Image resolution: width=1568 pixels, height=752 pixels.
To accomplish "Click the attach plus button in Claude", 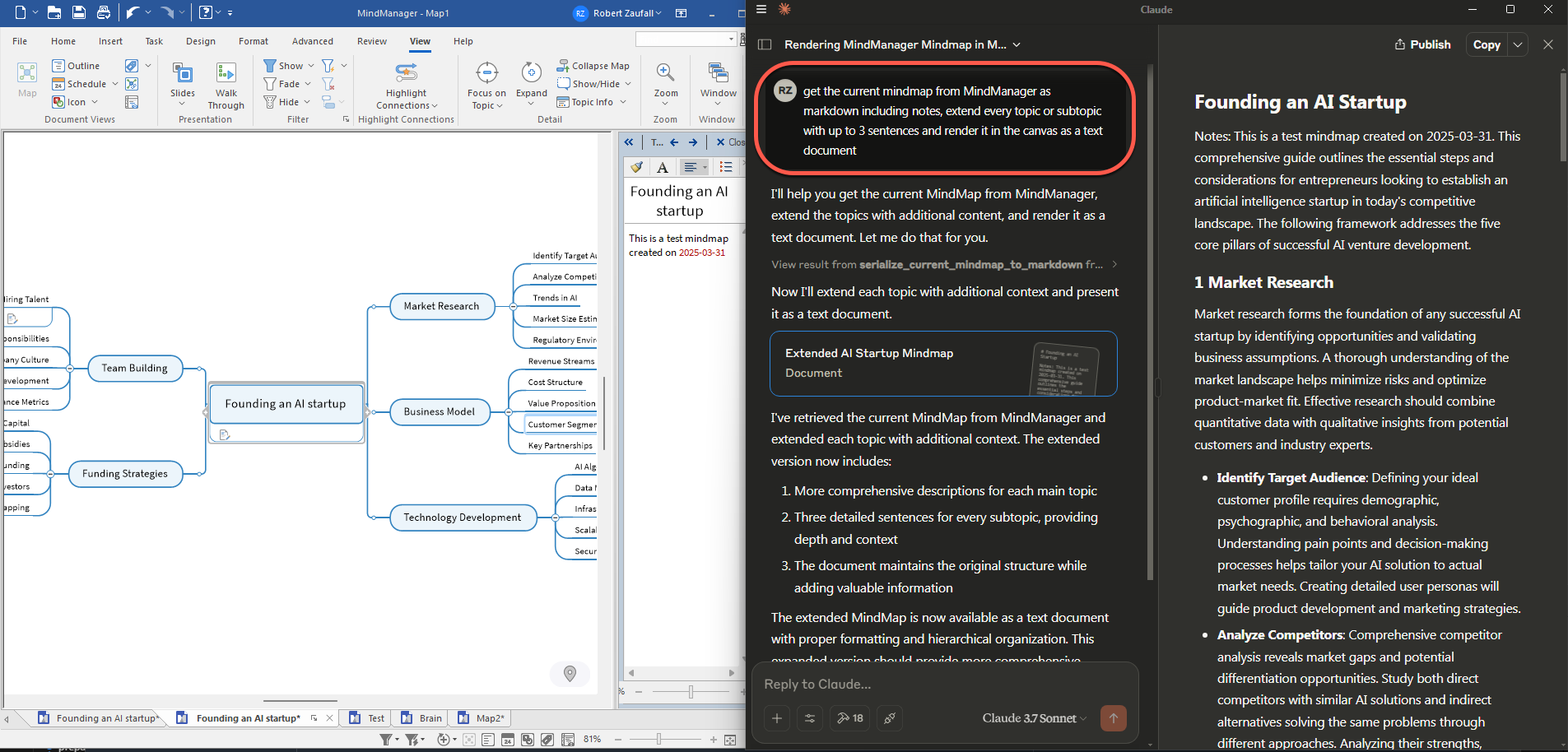I will [776, 718].
